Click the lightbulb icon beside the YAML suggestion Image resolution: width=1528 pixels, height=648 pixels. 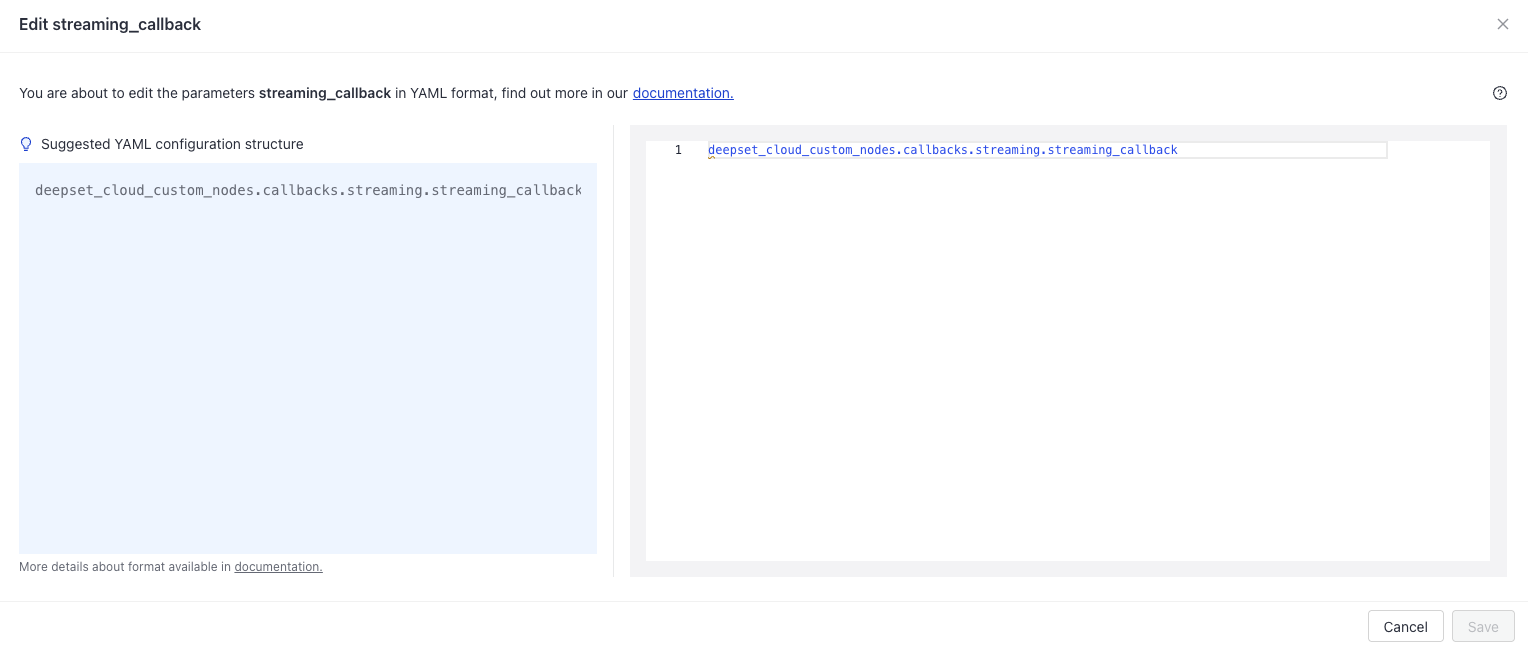(26, 144)
